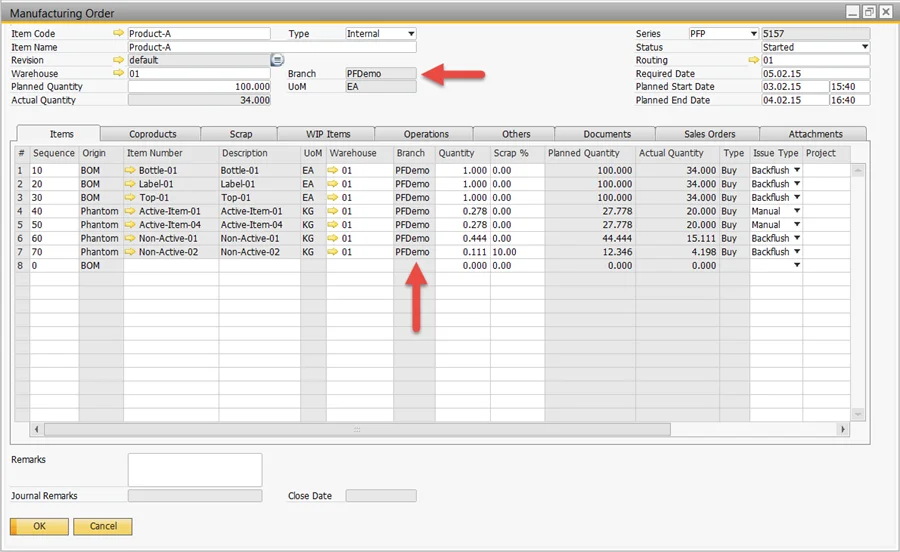The image size is (900, 552).
Task: Click the Planned Quantity cell 44.444
Action: coord(590,238)
